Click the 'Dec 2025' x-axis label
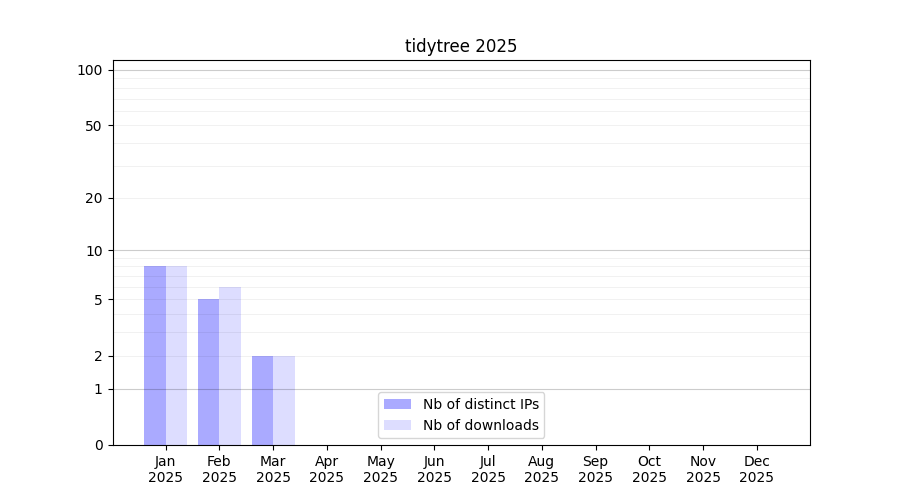This screenshot has width=900, height=500. pyautogui.click(x=757, y=469)
